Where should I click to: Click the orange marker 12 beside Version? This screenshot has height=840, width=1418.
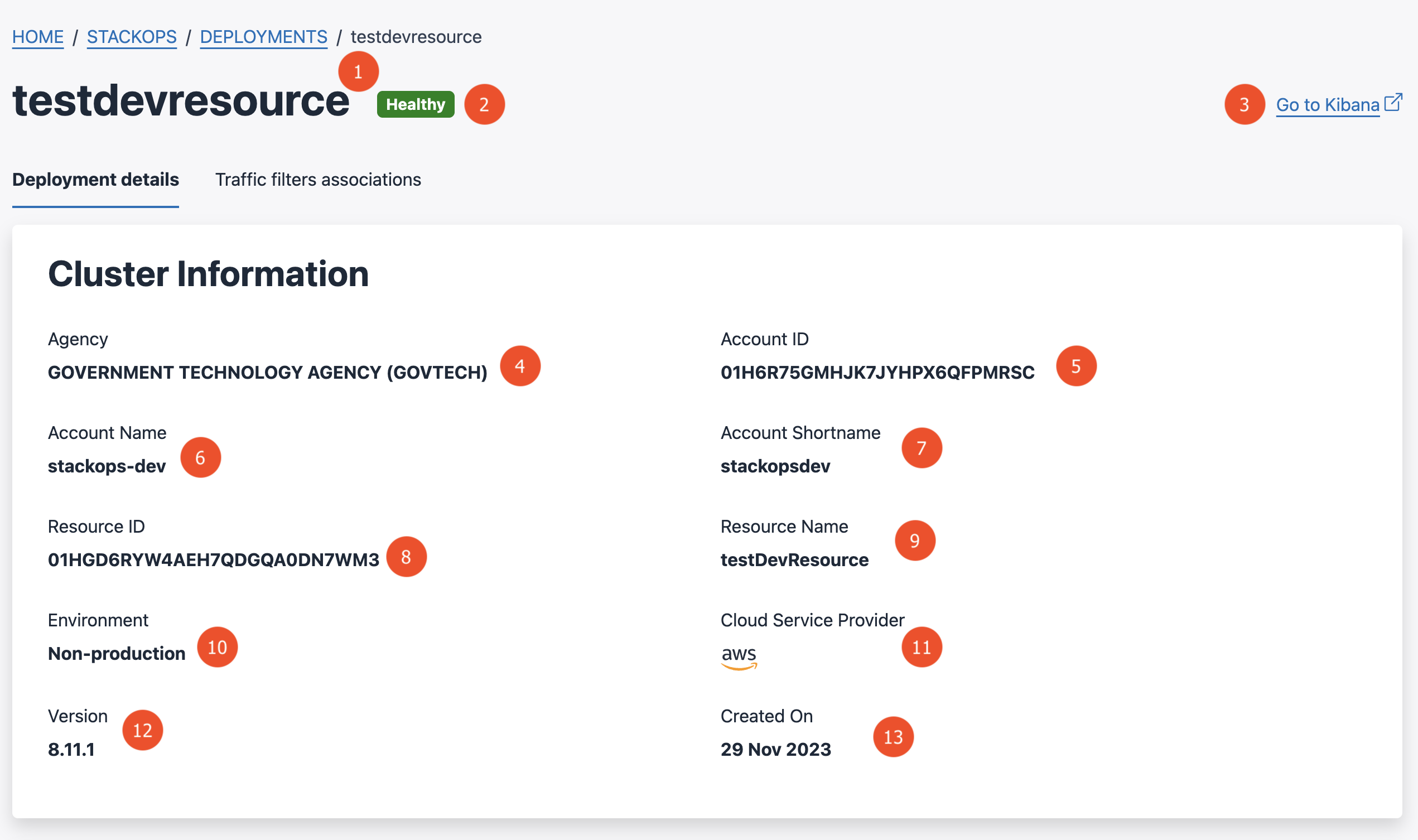click(x=142, y=730)
